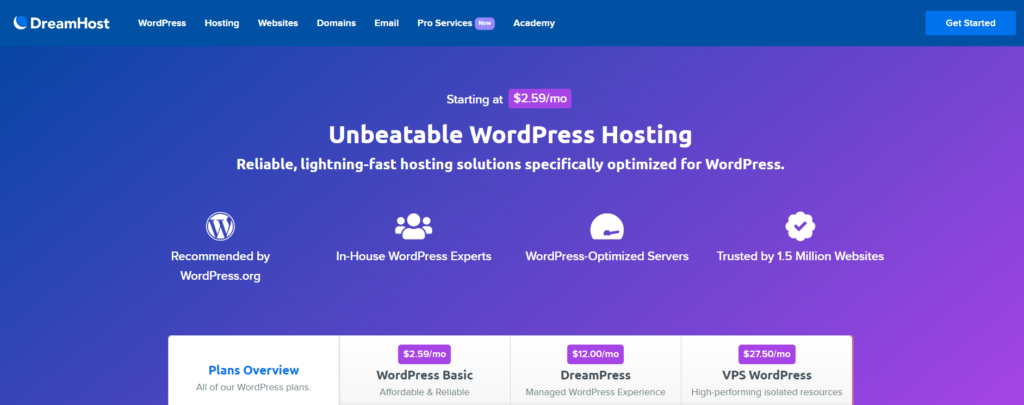This screenshot has height=405, width=1024.
Task: Open the Email navigation menu
Action: 387,23
